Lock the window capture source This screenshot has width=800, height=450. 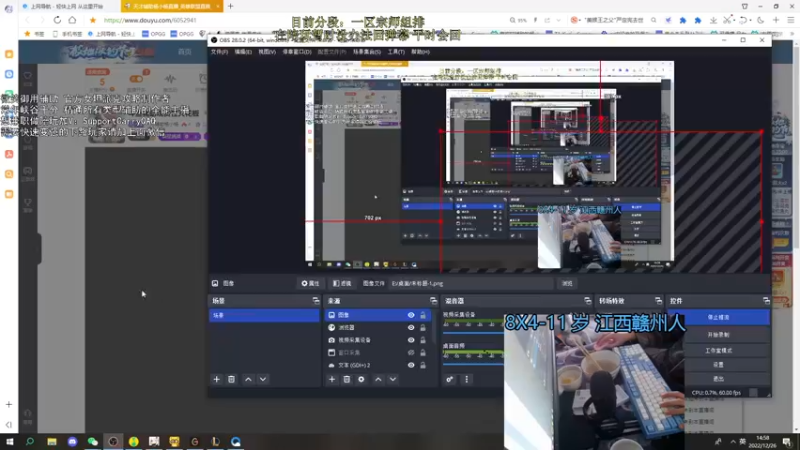pos(423,353)
